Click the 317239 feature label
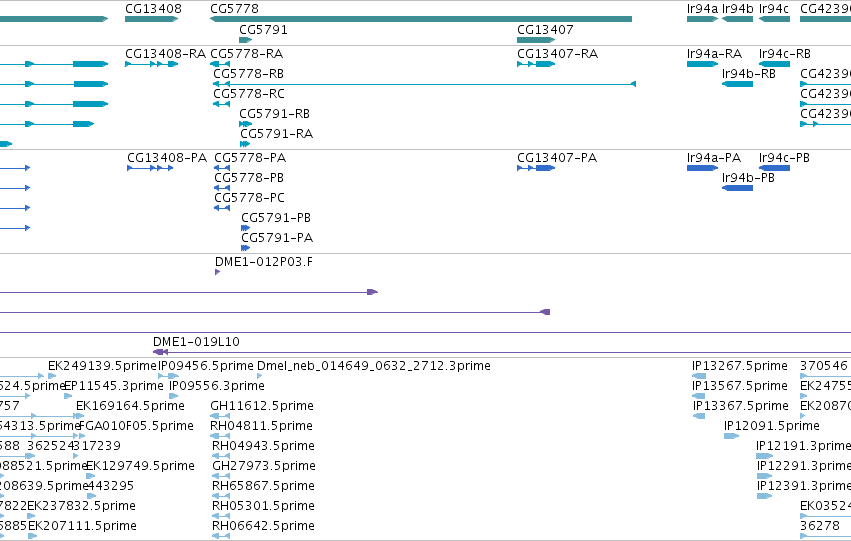851x541 pixels. pyautogui.click(x=97, y=446)
